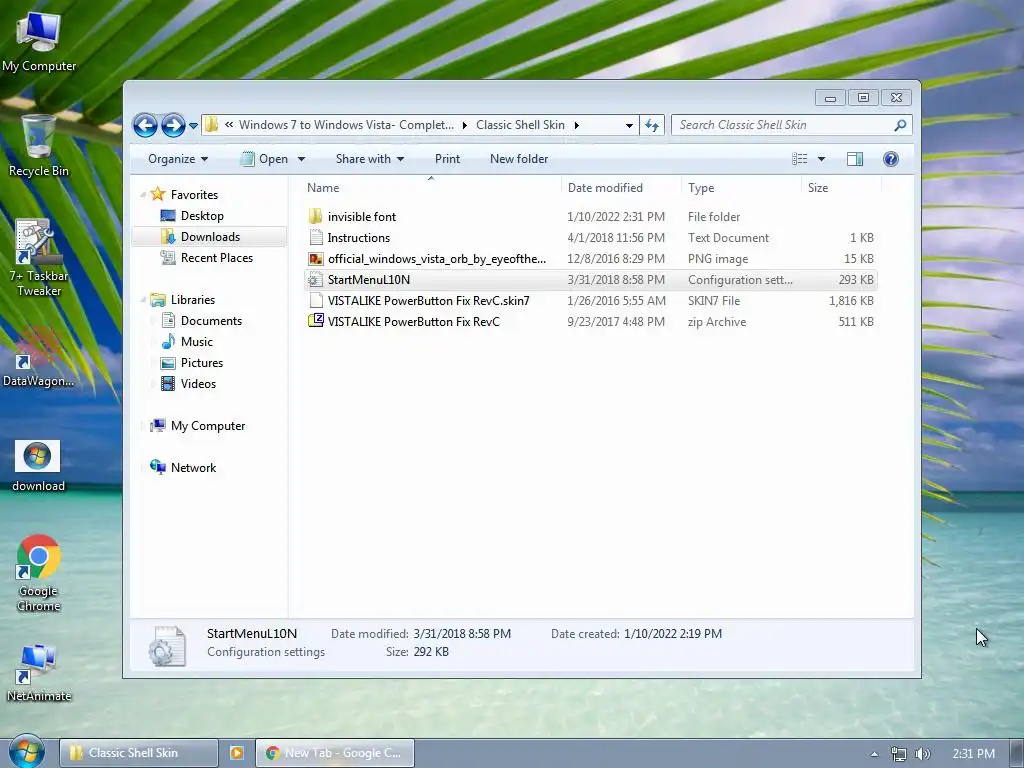Open the view options dropdown arrow

coord(822,159)
